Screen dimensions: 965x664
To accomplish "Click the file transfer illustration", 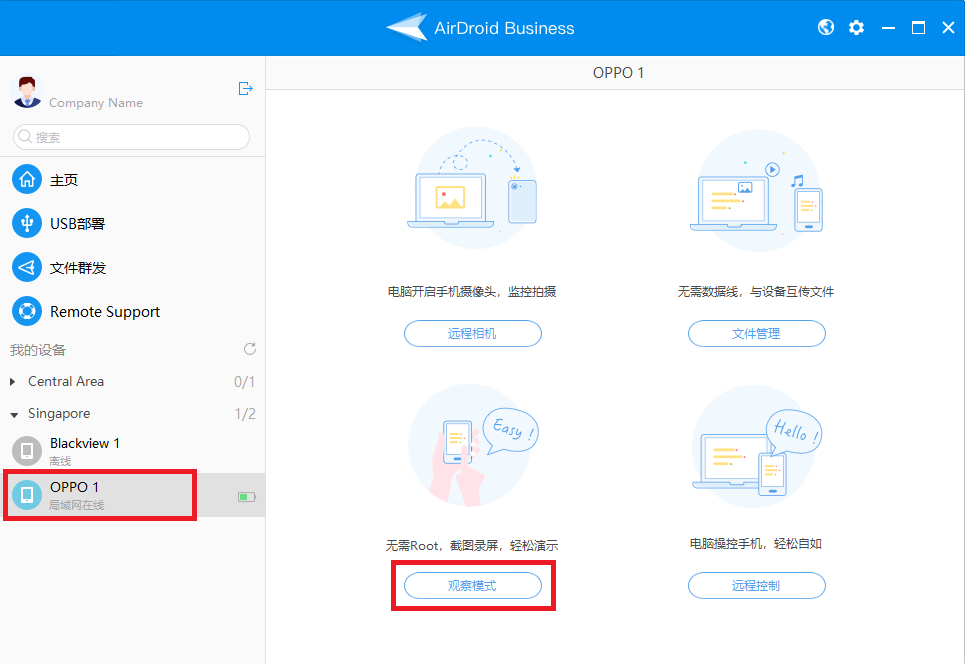I will 756,191.
